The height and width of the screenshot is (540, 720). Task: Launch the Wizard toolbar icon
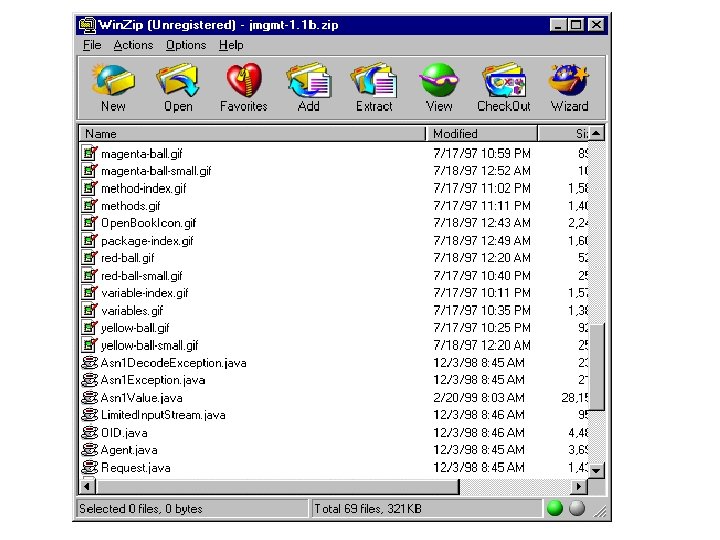569,80
